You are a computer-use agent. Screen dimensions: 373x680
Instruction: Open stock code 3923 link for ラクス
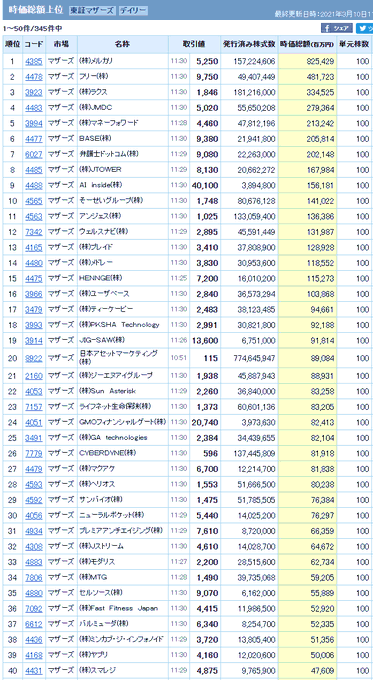pyautogui.click(x=33, y=92)
